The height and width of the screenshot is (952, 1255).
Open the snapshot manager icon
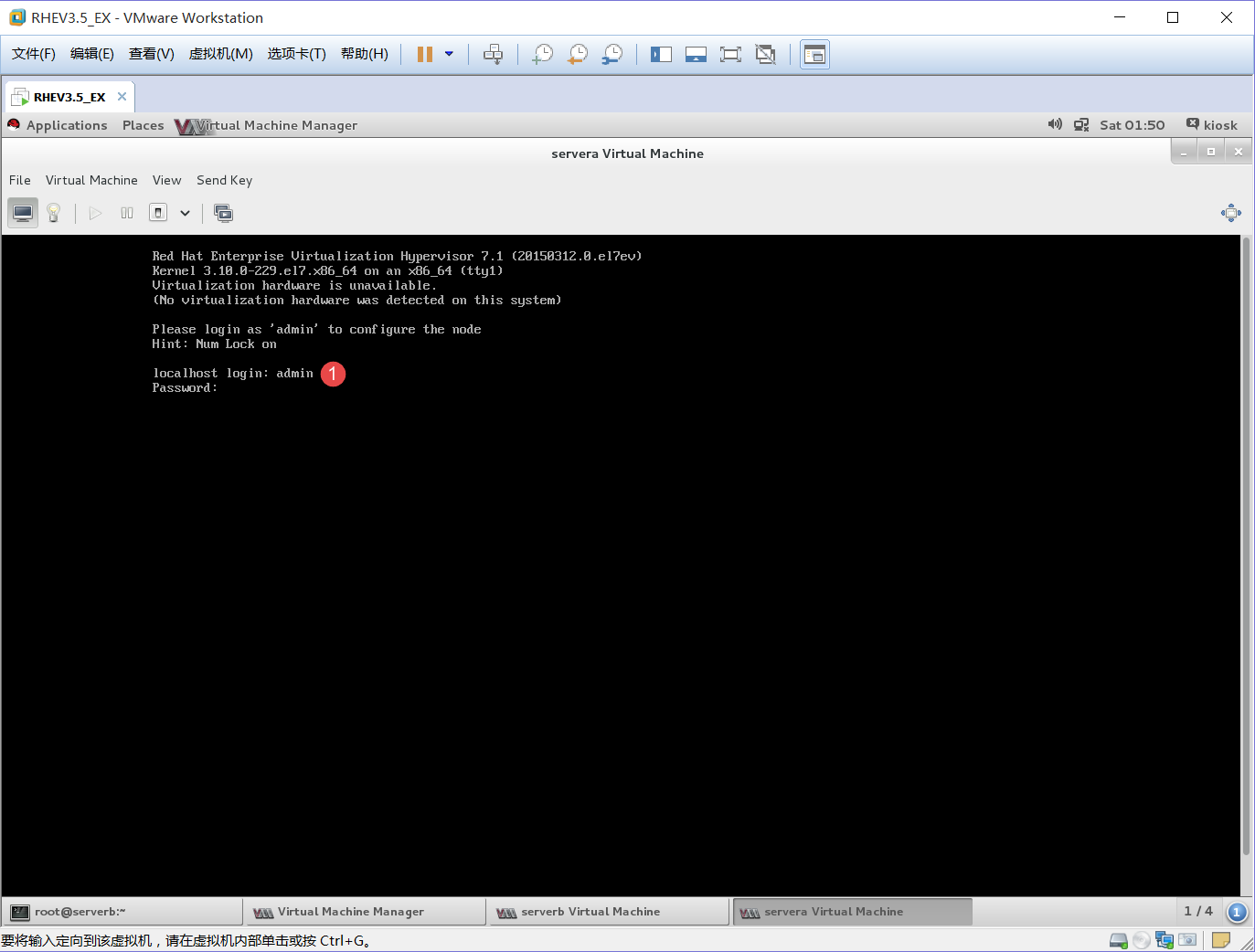612,54
